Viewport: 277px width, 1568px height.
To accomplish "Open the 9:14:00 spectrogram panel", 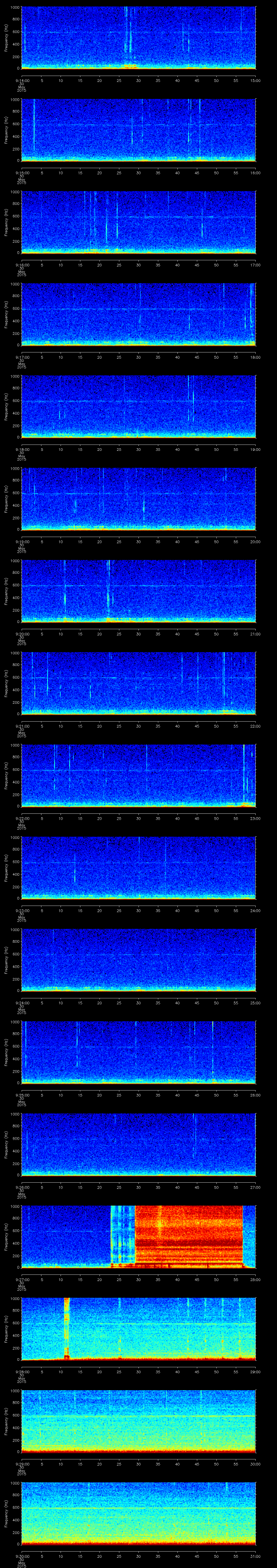I will click(x=139, y=38).
